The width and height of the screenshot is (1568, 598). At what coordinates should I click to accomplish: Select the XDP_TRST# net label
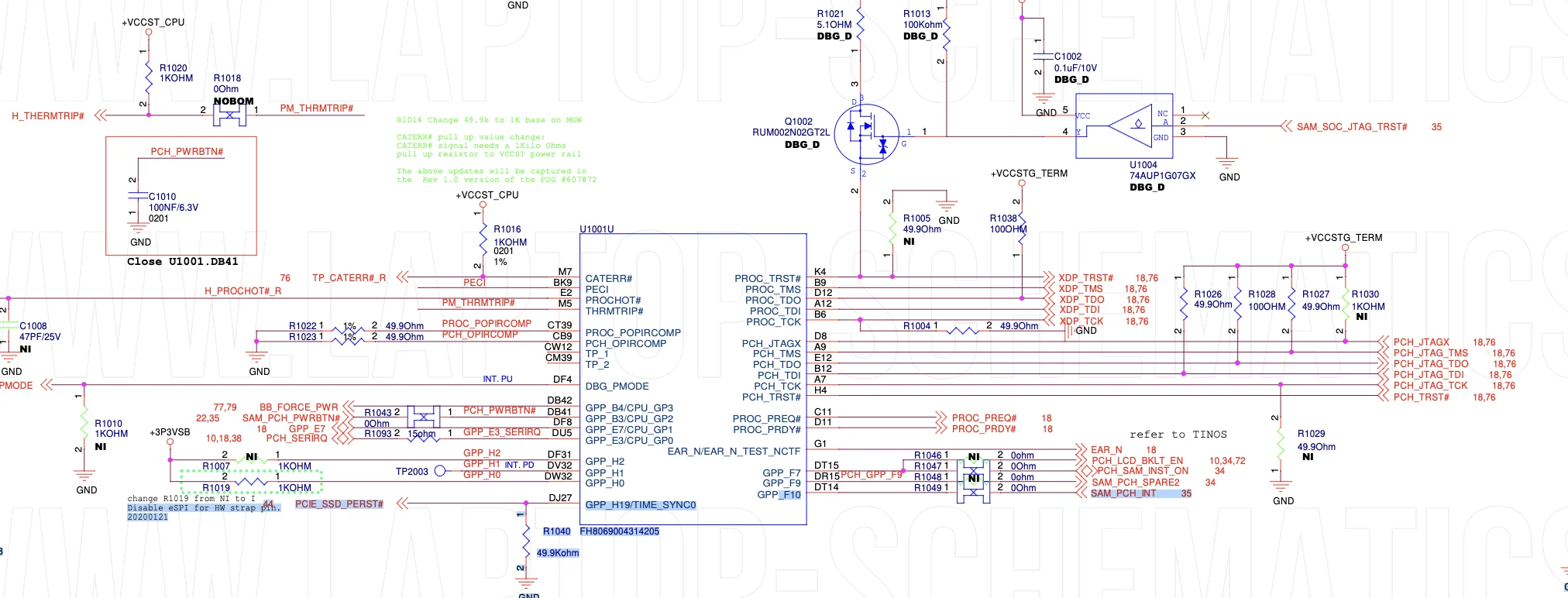1086,278
